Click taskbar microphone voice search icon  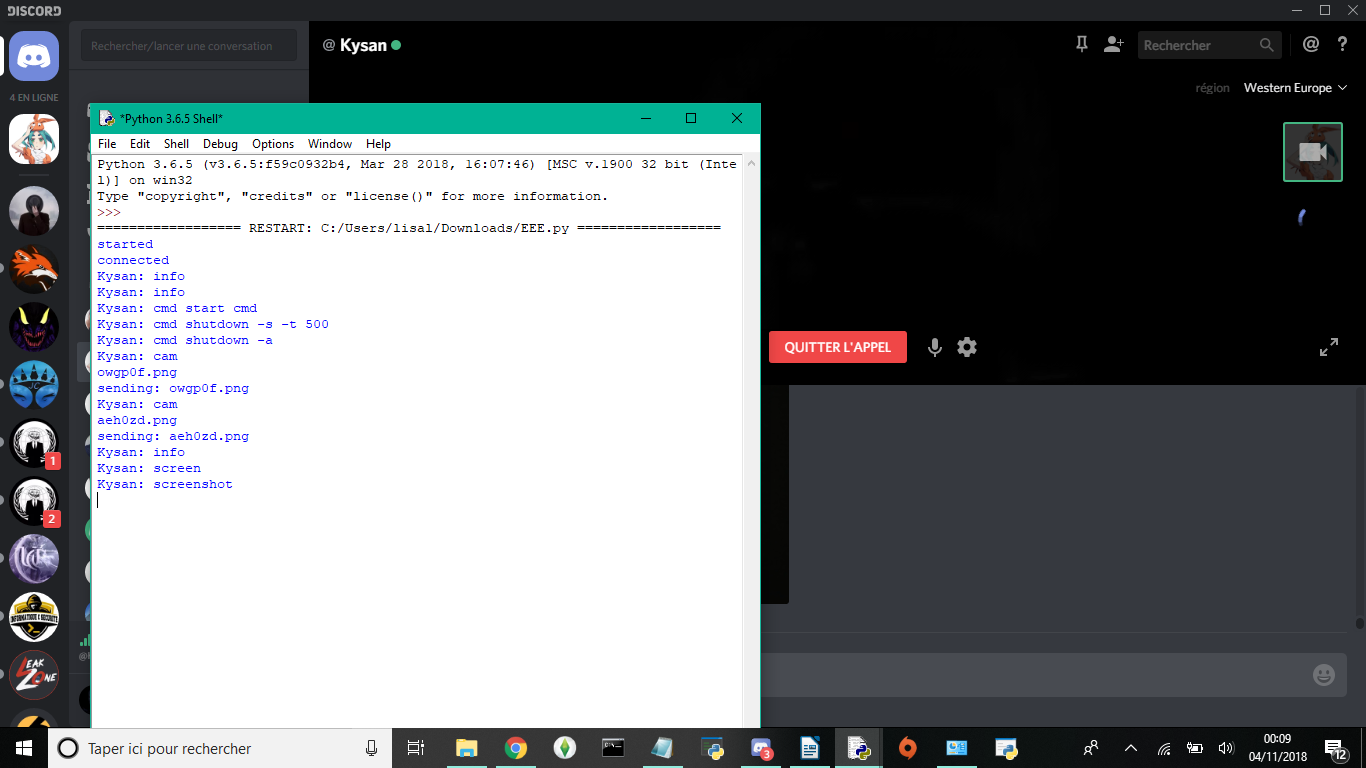[371, 748]
